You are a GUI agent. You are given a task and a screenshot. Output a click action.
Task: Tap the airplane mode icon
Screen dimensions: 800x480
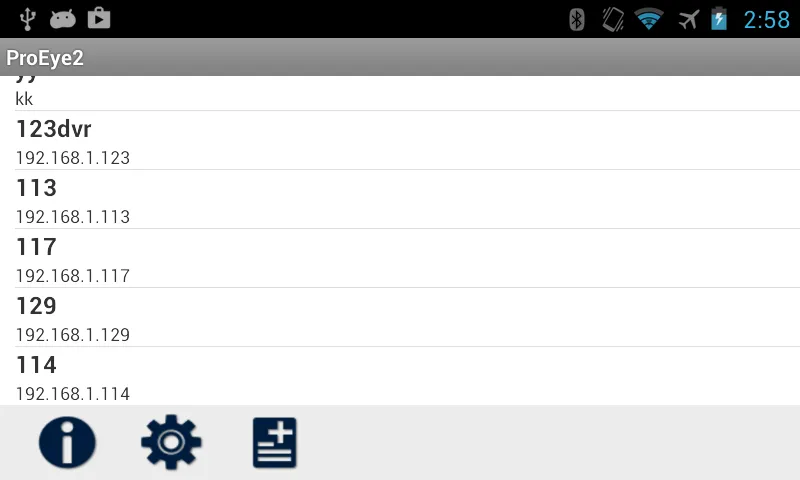[688, 20]
